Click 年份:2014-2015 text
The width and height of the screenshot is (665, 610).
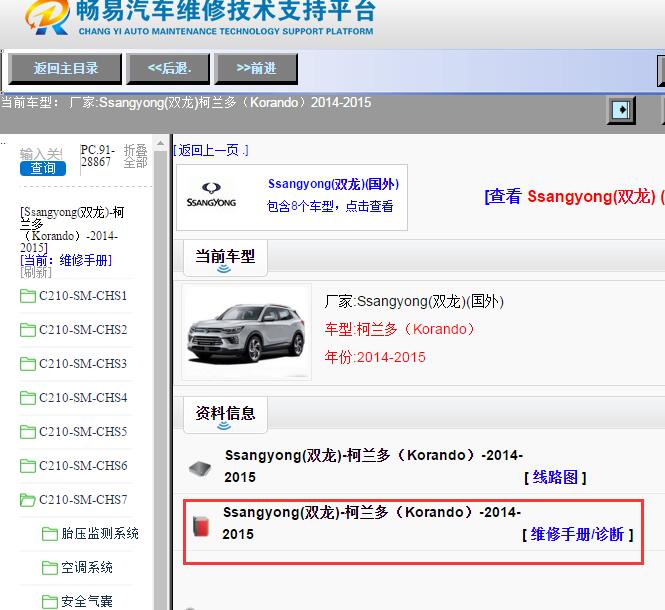tap(375, 357)
